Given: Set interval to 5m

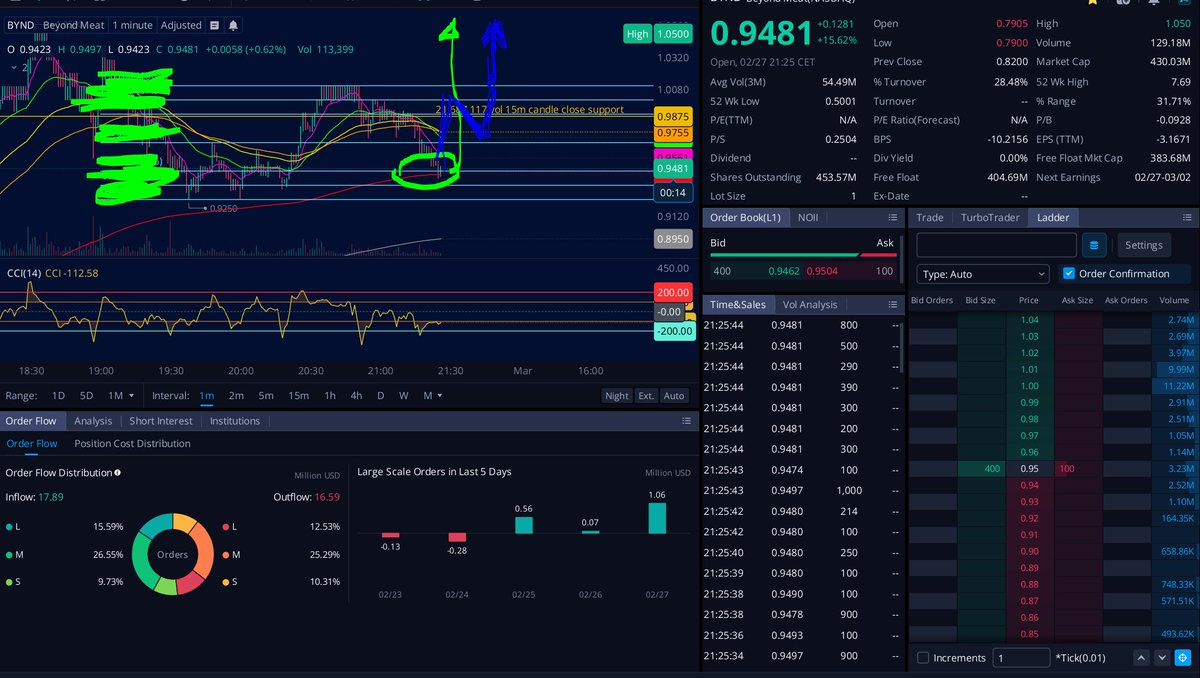Looking at the screenshot, I should [x=266, y=395].
